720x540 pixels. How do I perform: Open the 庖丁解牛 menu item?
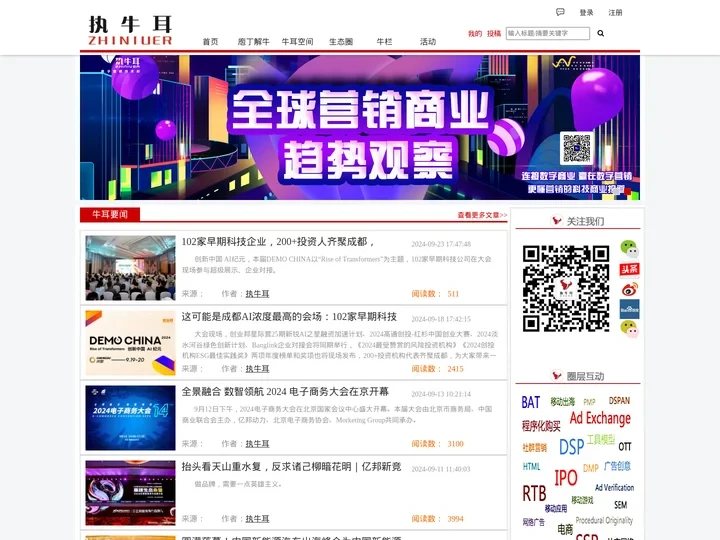(253, 41)
